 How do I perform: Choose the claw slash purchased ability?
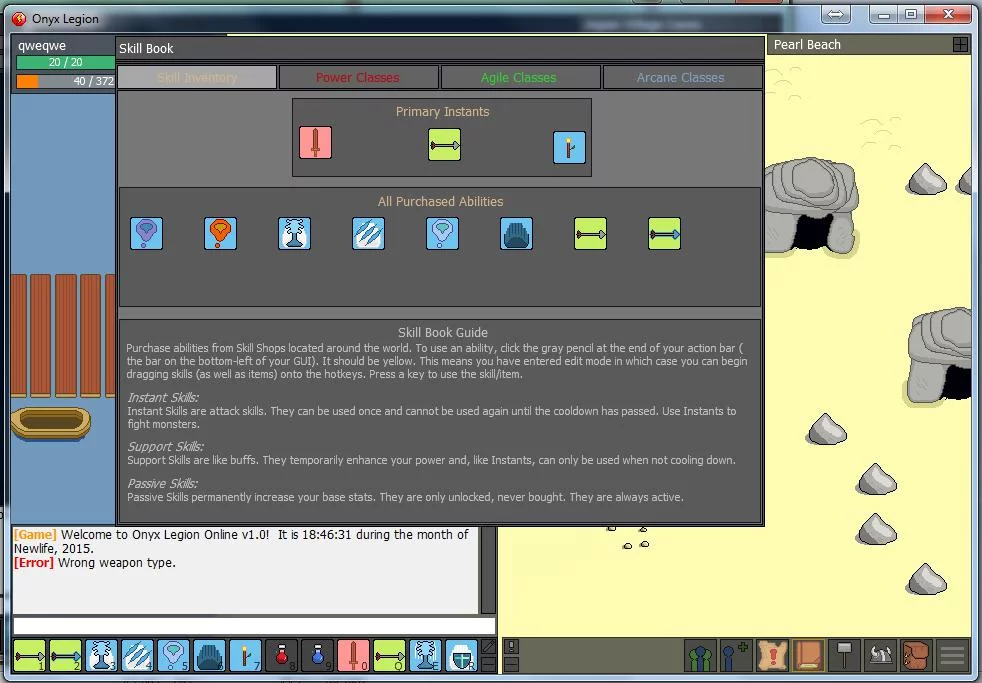coord(368,234)
